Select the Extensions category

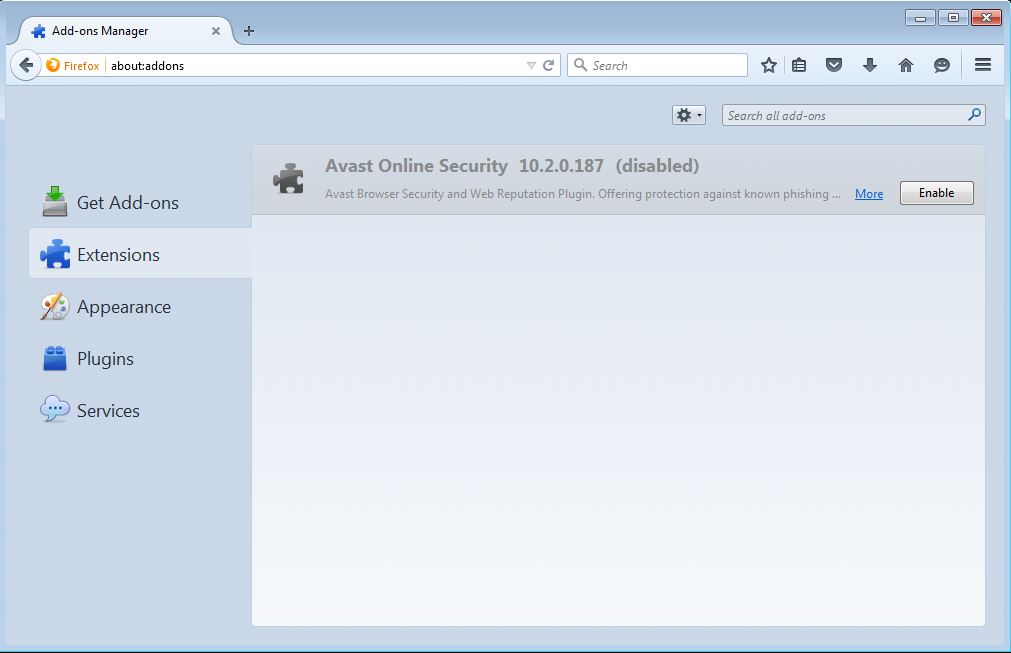pos(140,254)
